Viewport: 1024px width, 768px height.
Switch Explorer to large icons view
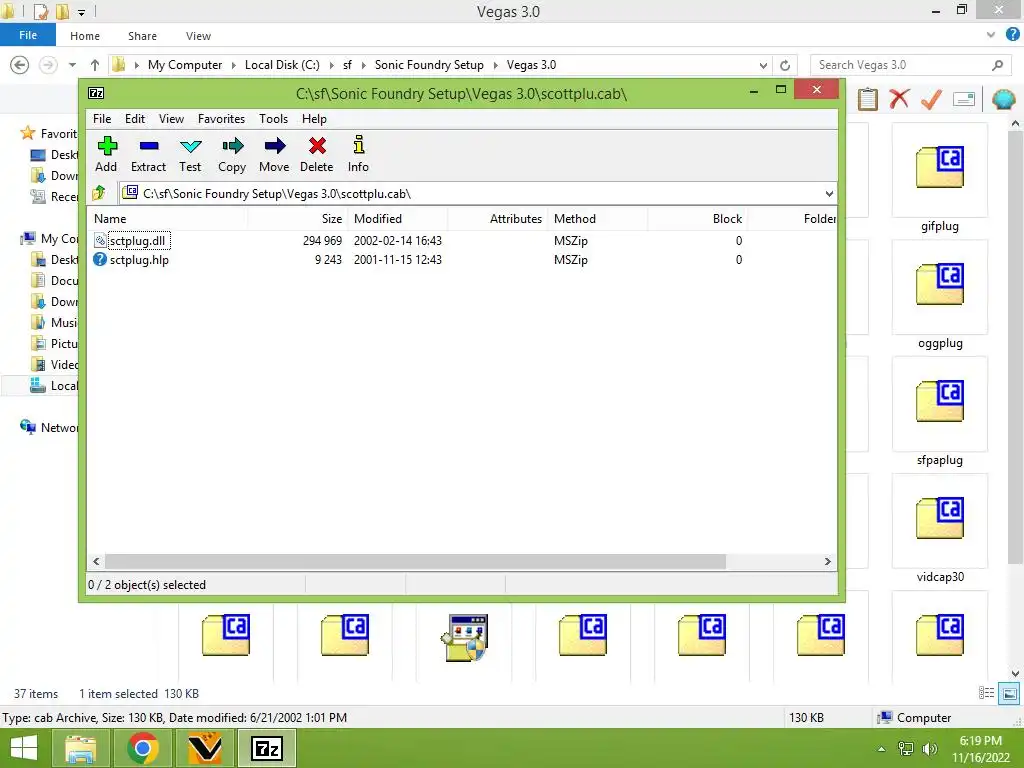(1010, 694)
